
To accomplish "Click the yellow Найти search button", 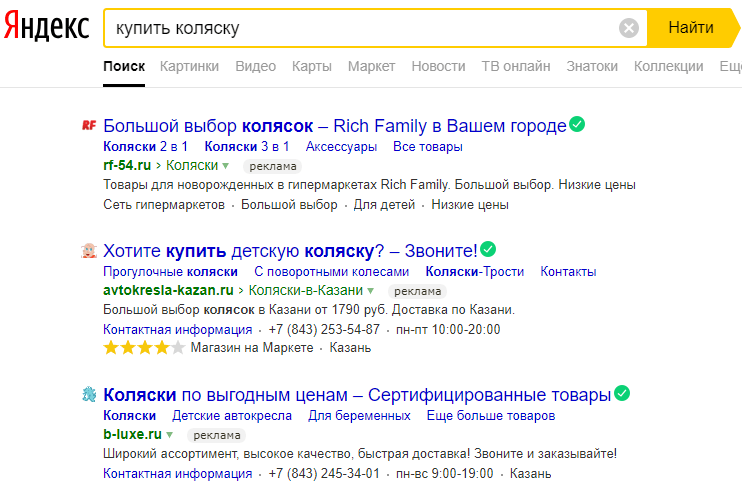I will click(x=691, y=28).
